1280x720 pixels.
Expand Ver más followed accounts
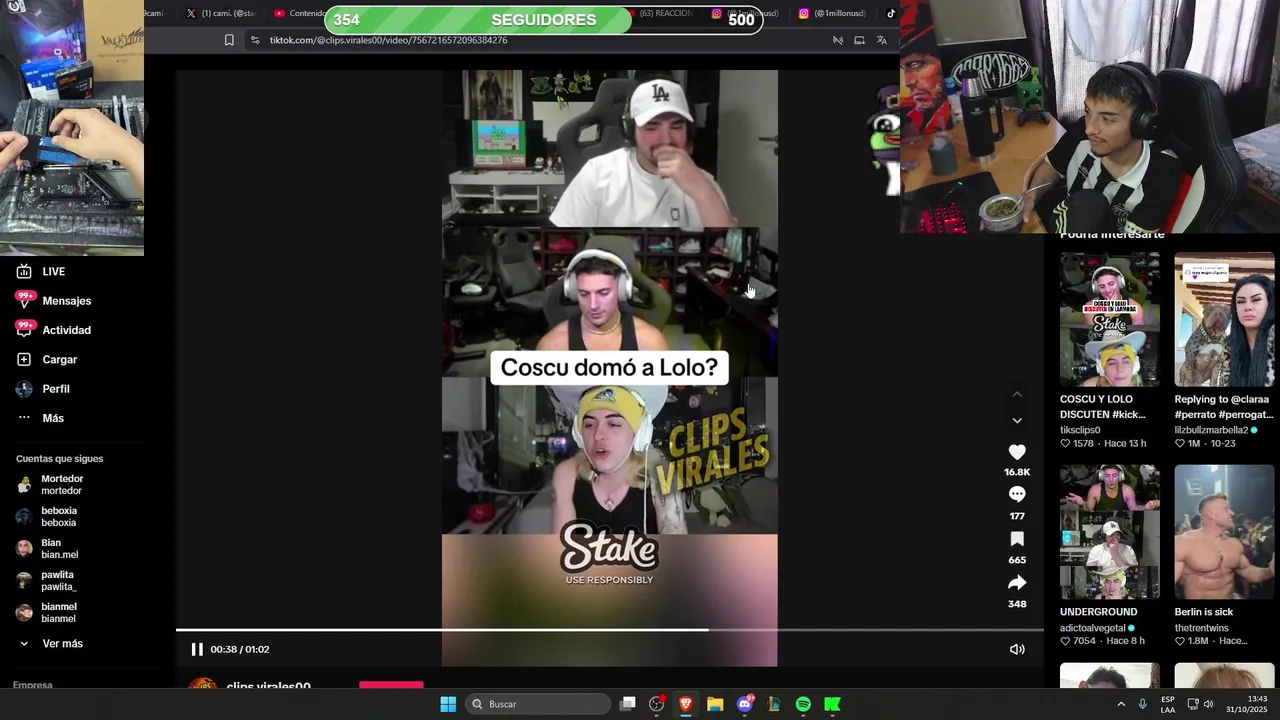point(50,644)
